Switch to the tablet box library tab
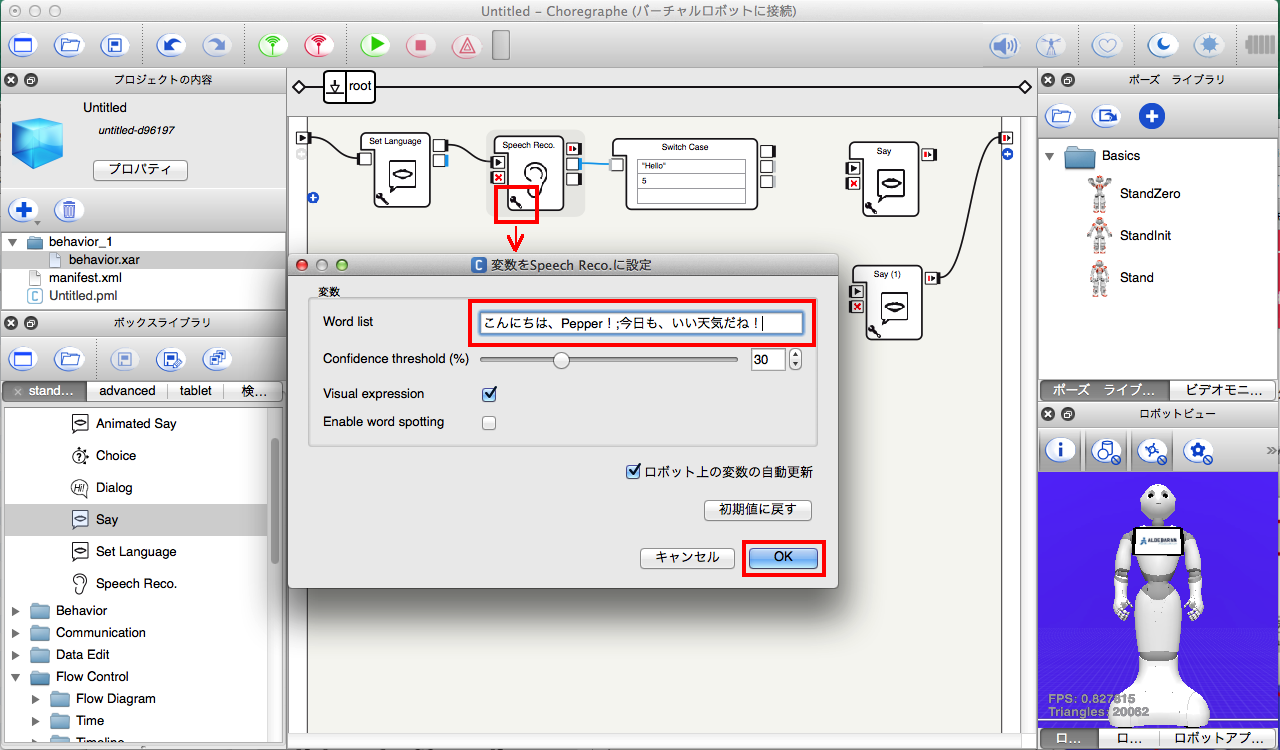Image resolution: width=1280 pixels, height=750 pixels. tap(196, 391)
